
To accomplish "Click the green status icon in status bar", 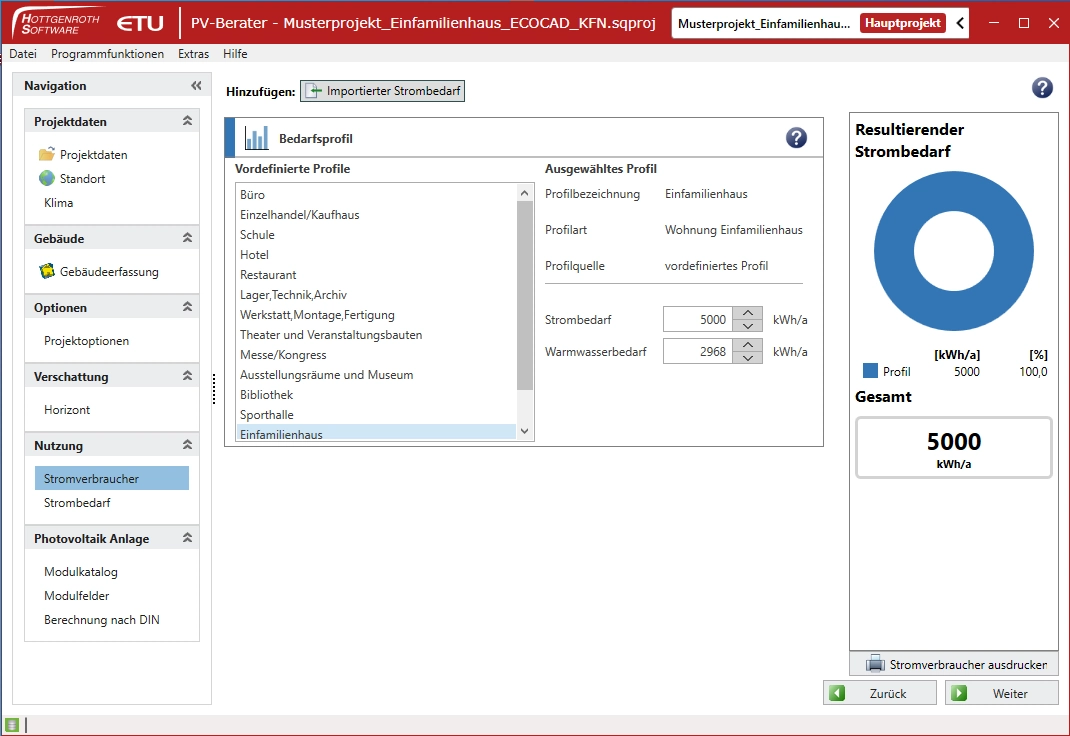I will [x=12, y=725].
